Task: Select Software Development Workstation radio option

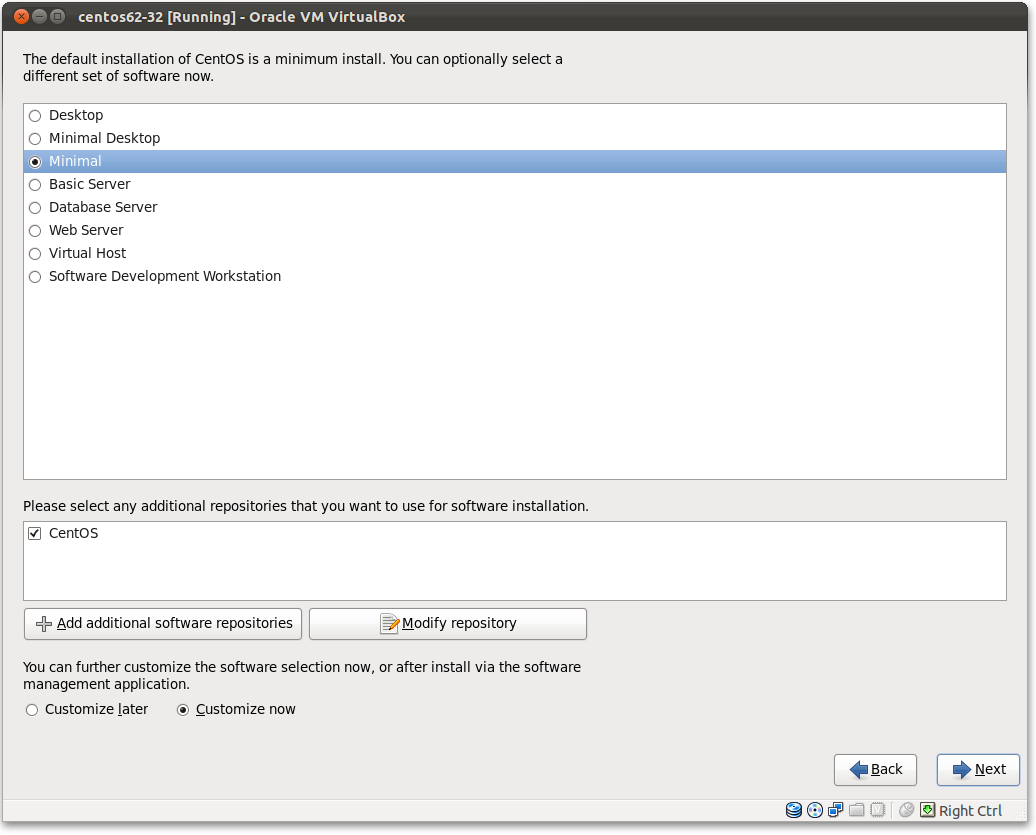Action: click(x=35, y=277)
